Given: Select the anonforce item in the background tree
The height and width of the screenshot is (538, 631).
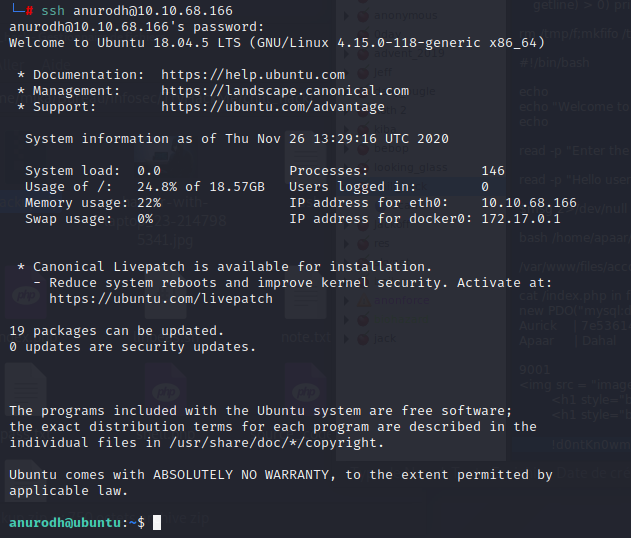Looking at the screenshot, I should click(401, 301).
